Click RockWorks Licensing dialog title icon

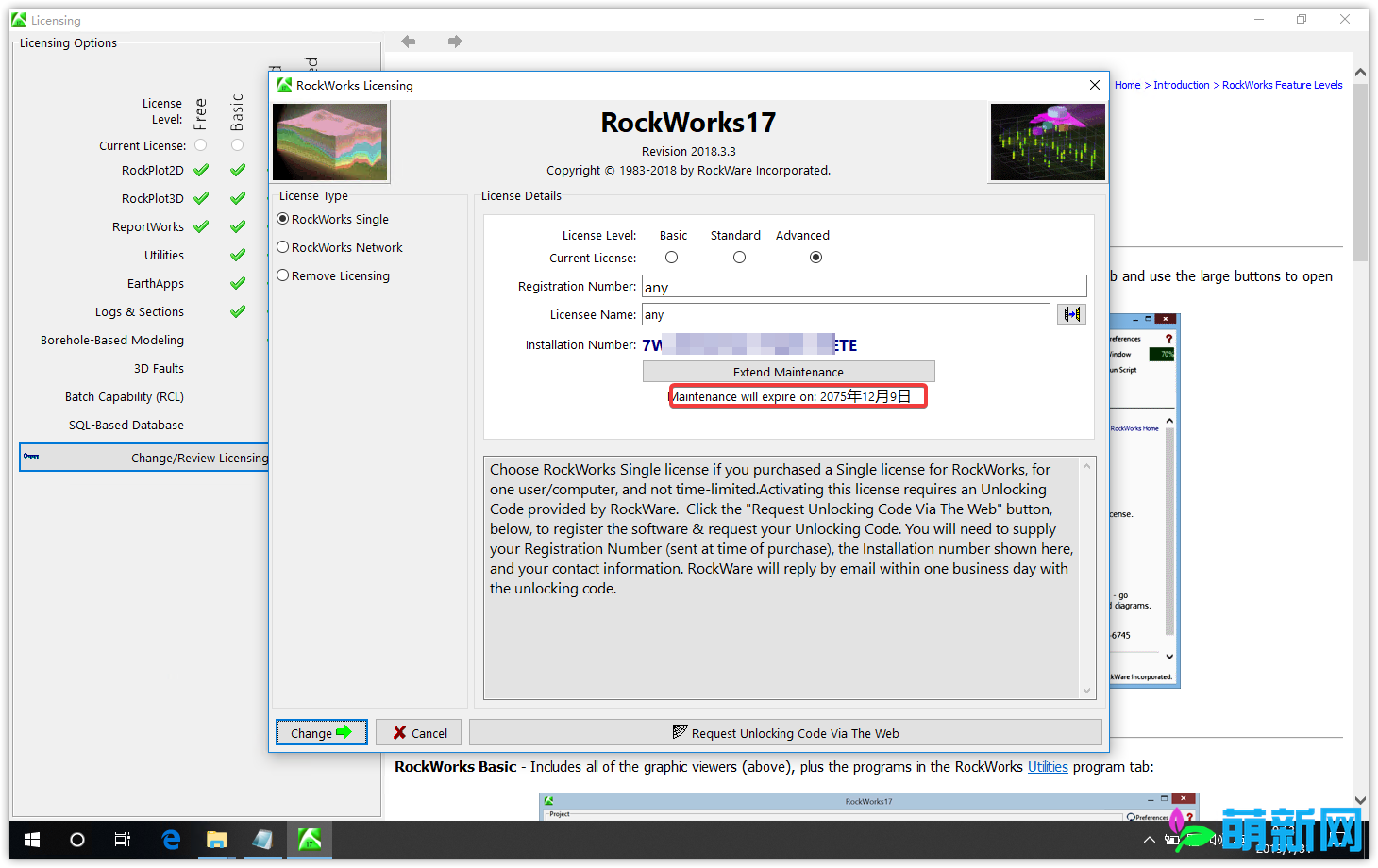[284, 85]
